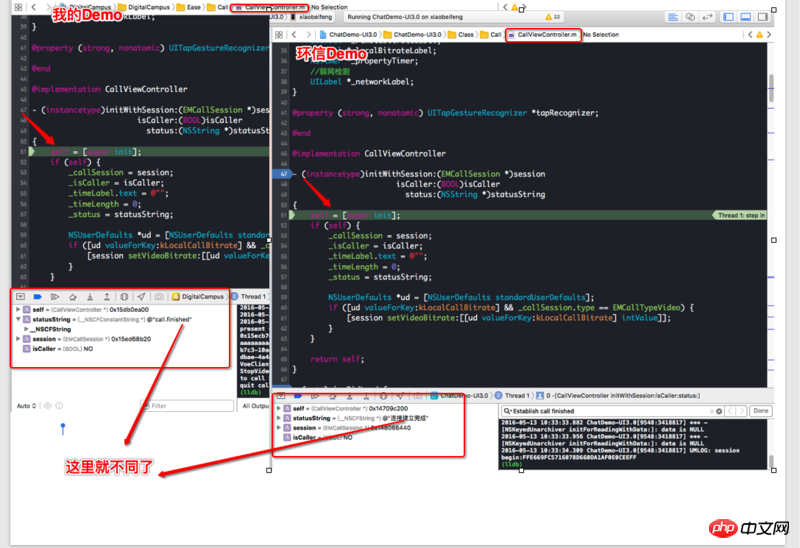Viewport: 800px width, 548px height.
Task: Toggle breakpoints in left debug bar
Action: pos(37,297)
